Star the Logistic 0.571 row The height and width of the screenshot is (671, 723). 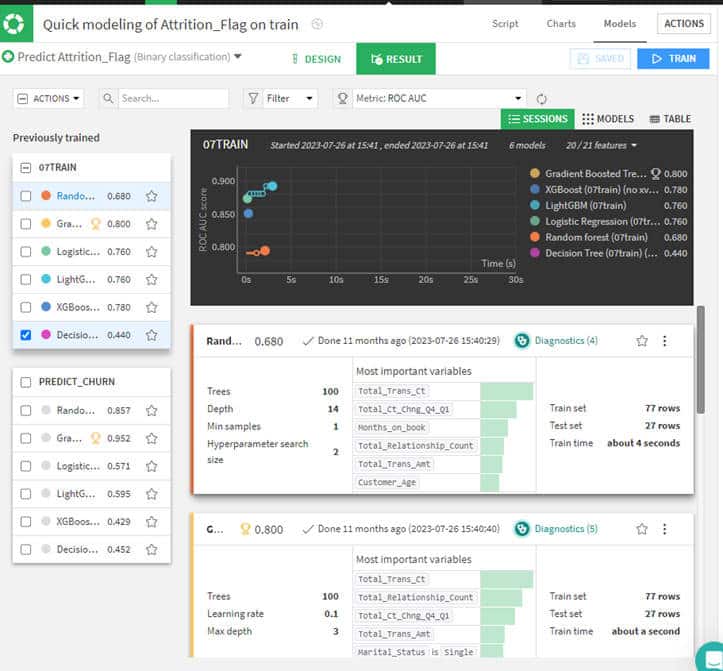tap(152, 466)
